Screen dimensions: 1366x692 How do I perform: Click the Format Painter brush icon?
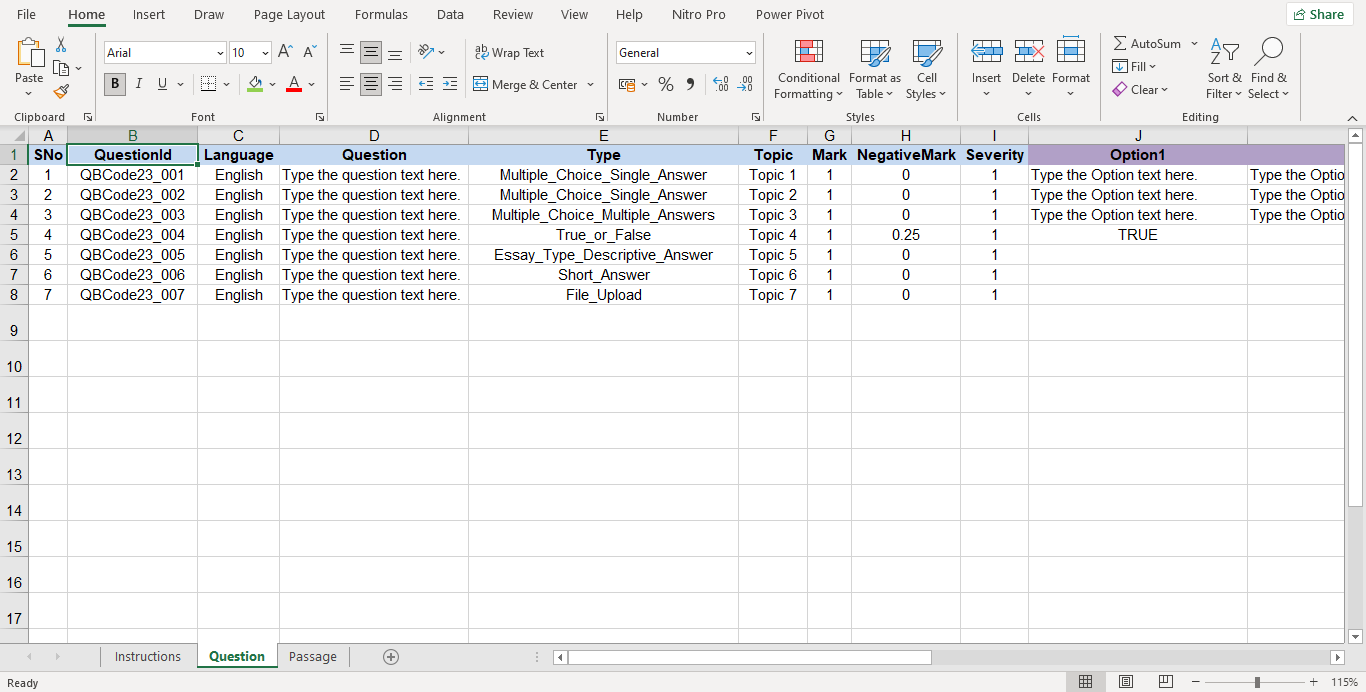click(x=61, y=91)
